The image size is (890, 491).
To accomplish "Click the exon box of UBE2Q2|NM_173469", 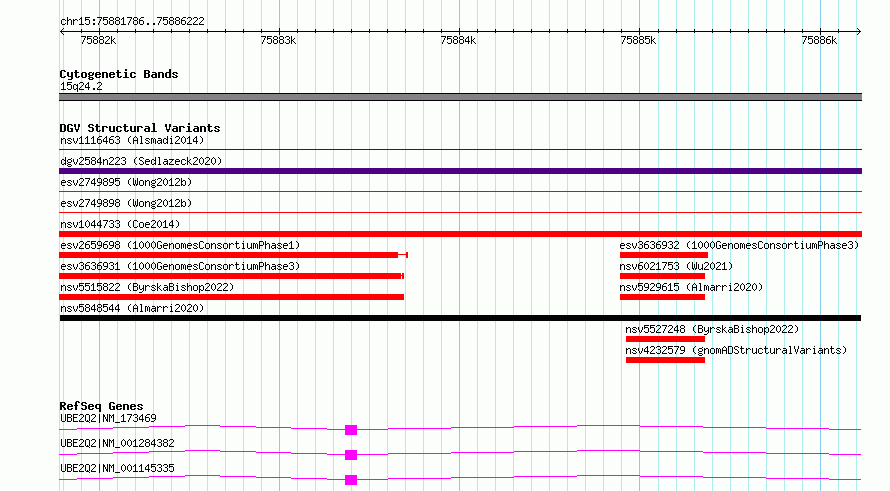I will pos(351,430).
